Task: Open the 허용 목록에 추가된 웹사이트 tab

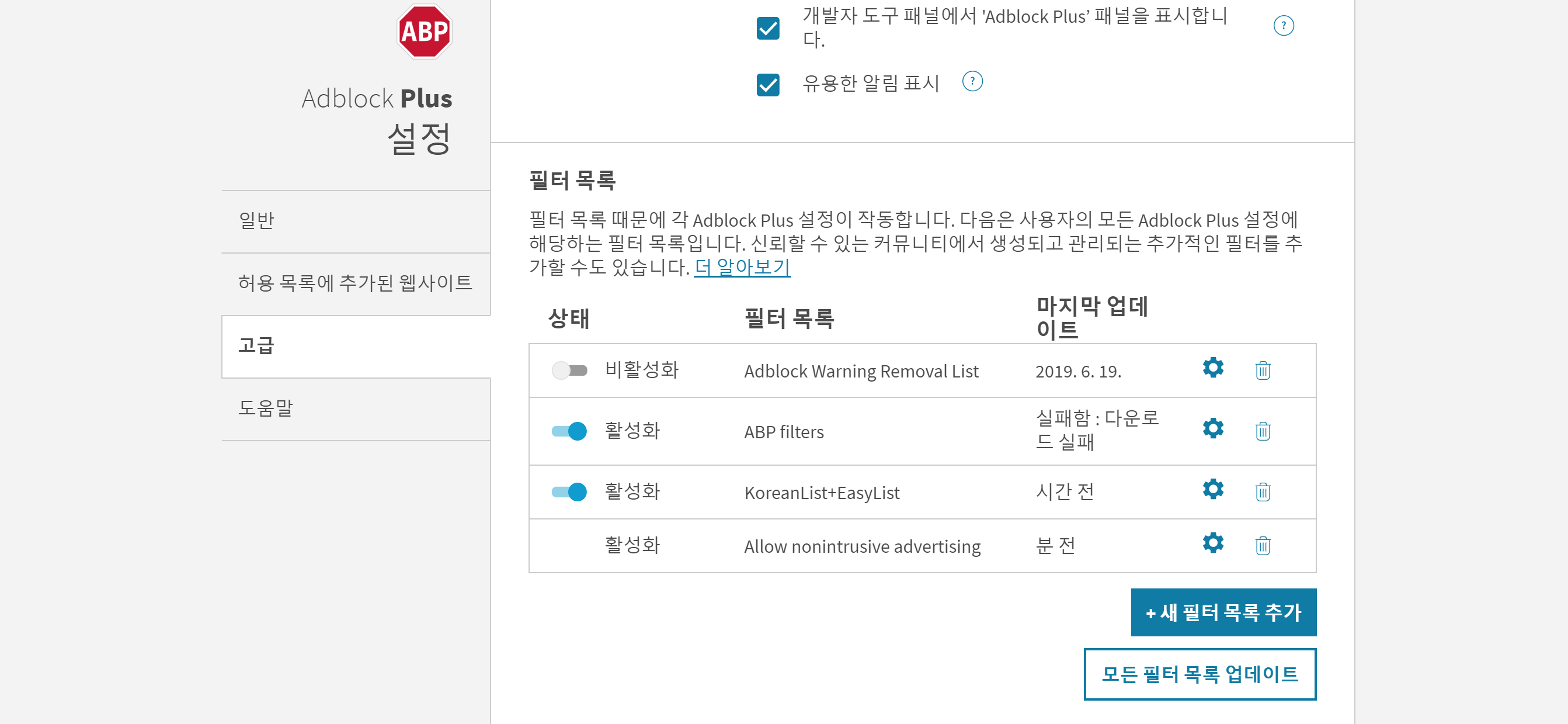Action: tap(356, 284)
